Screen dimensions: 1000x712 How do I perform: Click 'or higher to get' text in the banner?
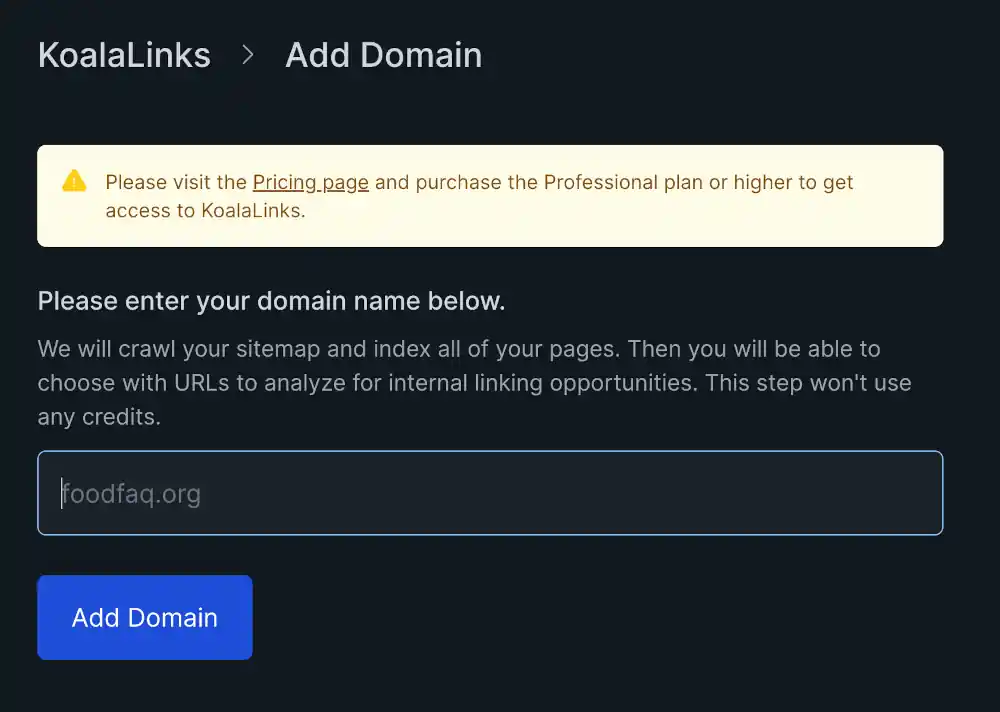[x=781, y=182]
